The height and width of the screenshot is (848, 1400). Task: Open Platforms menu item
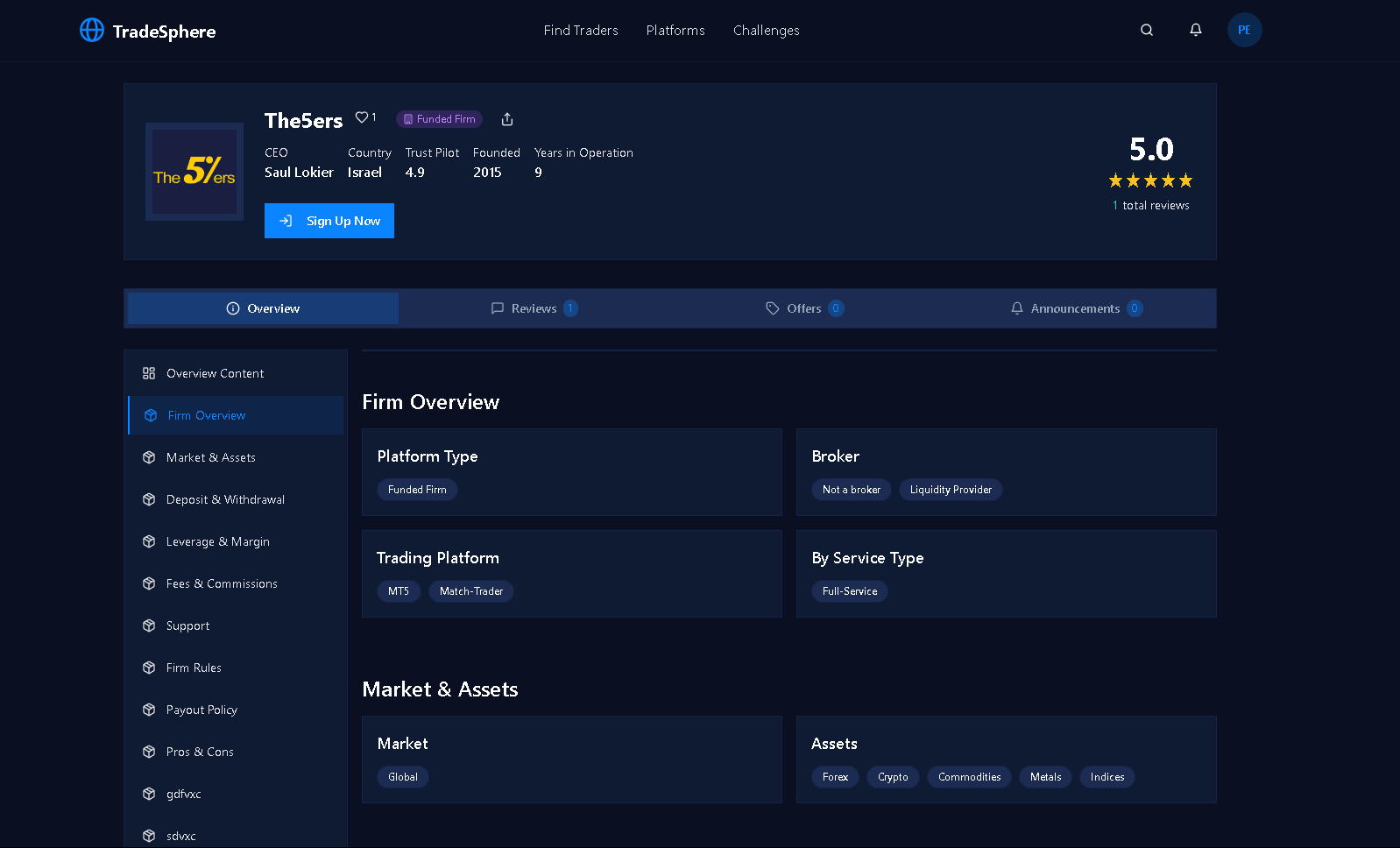pyautogui.click(x=675, y=31)
